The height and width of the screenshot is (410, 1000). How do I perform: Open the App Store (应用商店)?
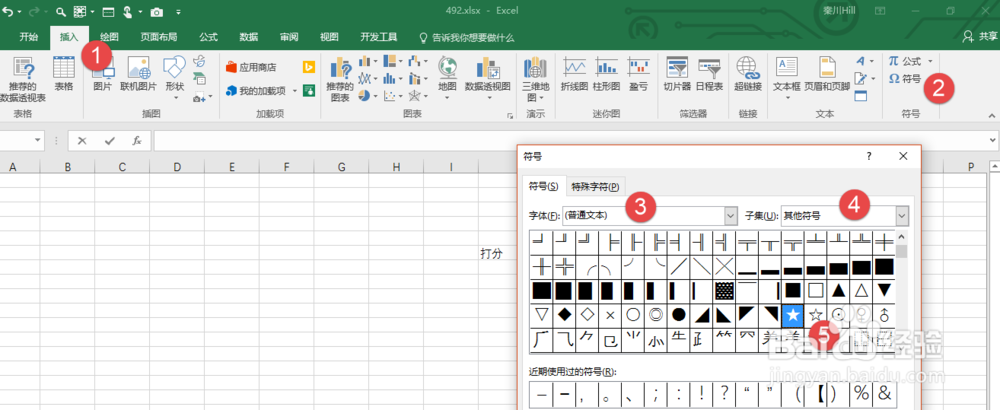coord(251,67)
